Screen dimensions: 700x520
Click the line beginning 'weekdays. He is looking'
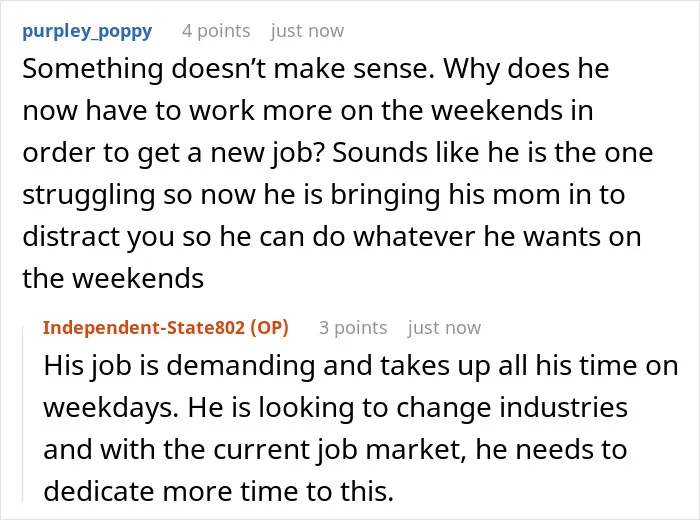tap(336, 407)
